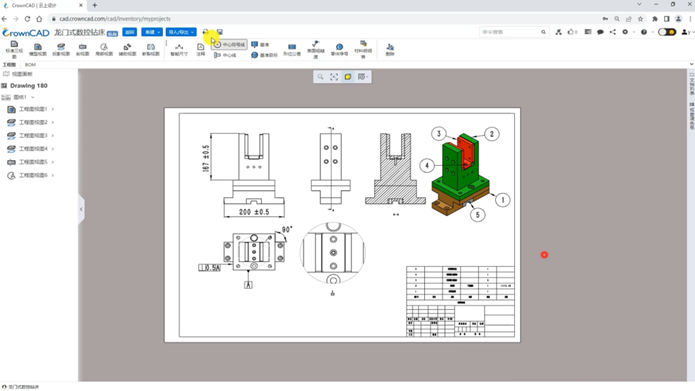This screenshot has height=391, width=695.
Task: Activate the smart dimension tool
Action: click(179, 49)
